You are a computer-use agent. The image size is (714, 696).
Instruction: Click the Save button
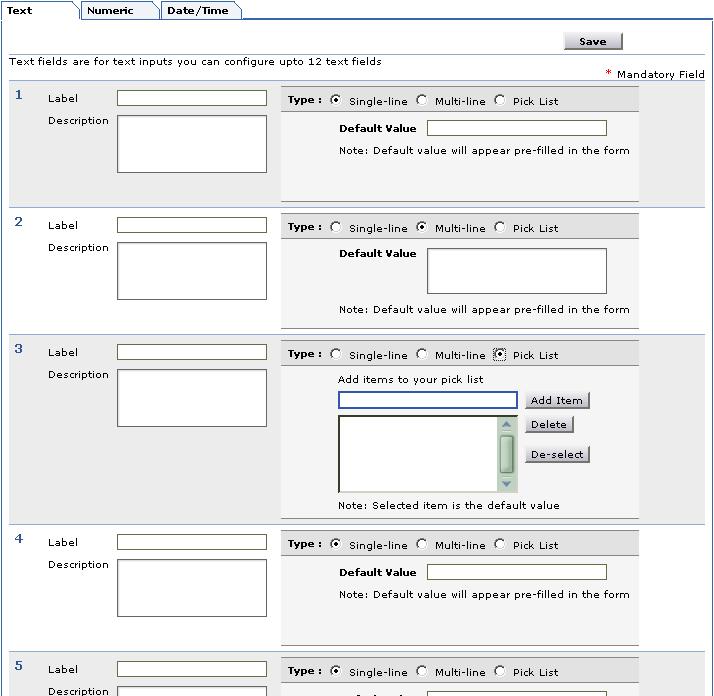(x=592, y=41)
